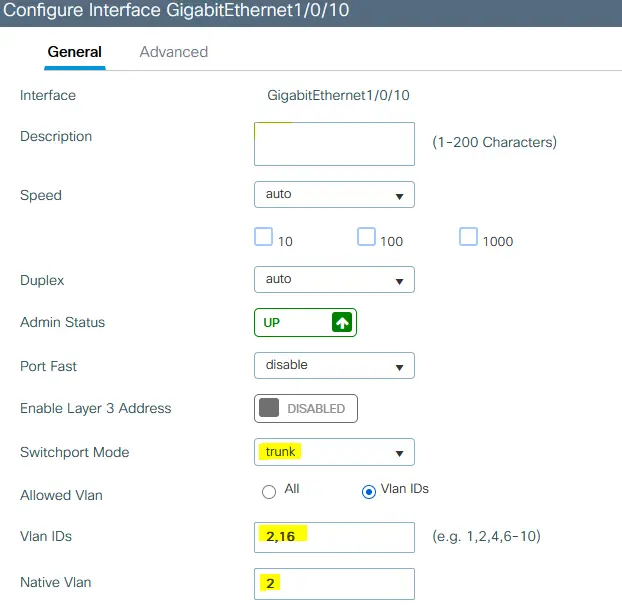Screen dimensions: 622x613
Task: Click the Duplex dropdown arrow
Action: pyautogui.click(x=399, y=282)
